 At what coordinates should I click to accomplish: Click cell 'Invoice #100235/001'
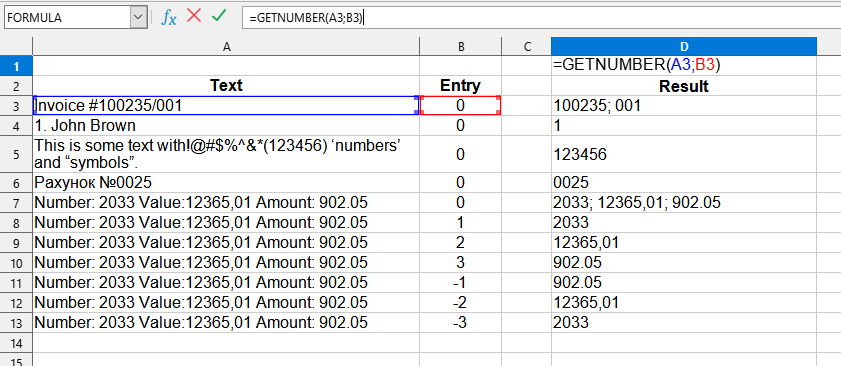pos(226,106)
